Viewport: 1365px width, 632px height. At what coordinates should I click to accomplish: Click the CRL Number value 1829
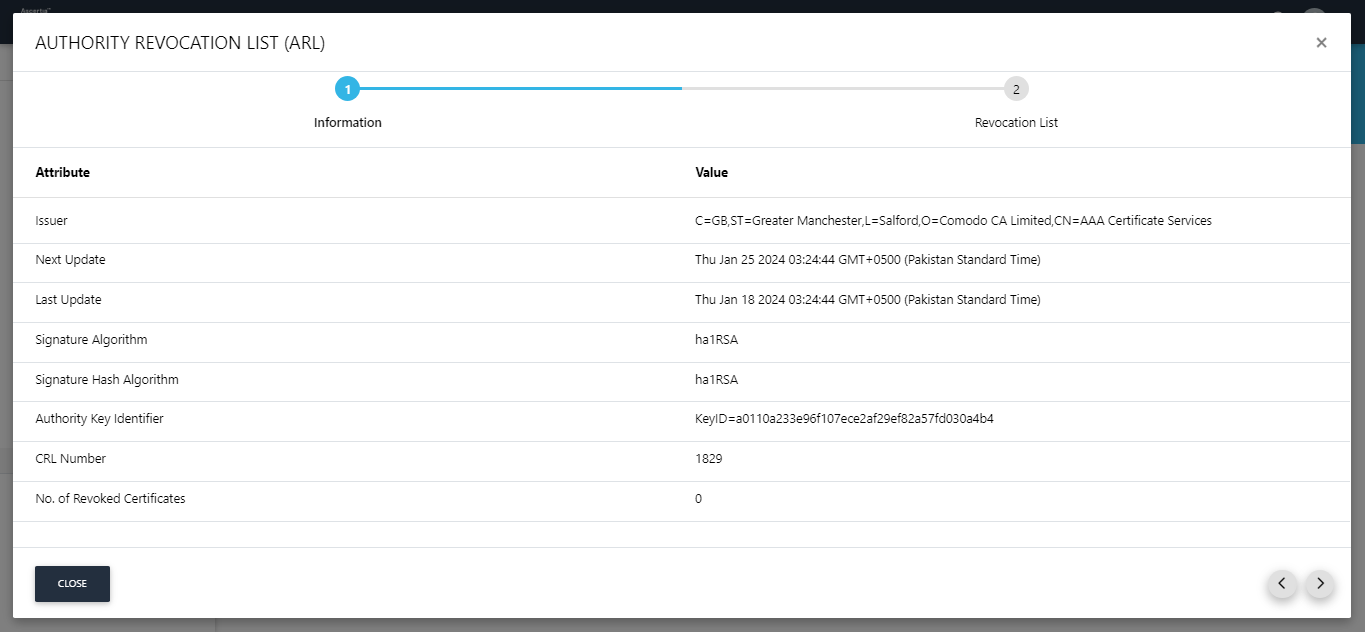click(x=708, y=459)
